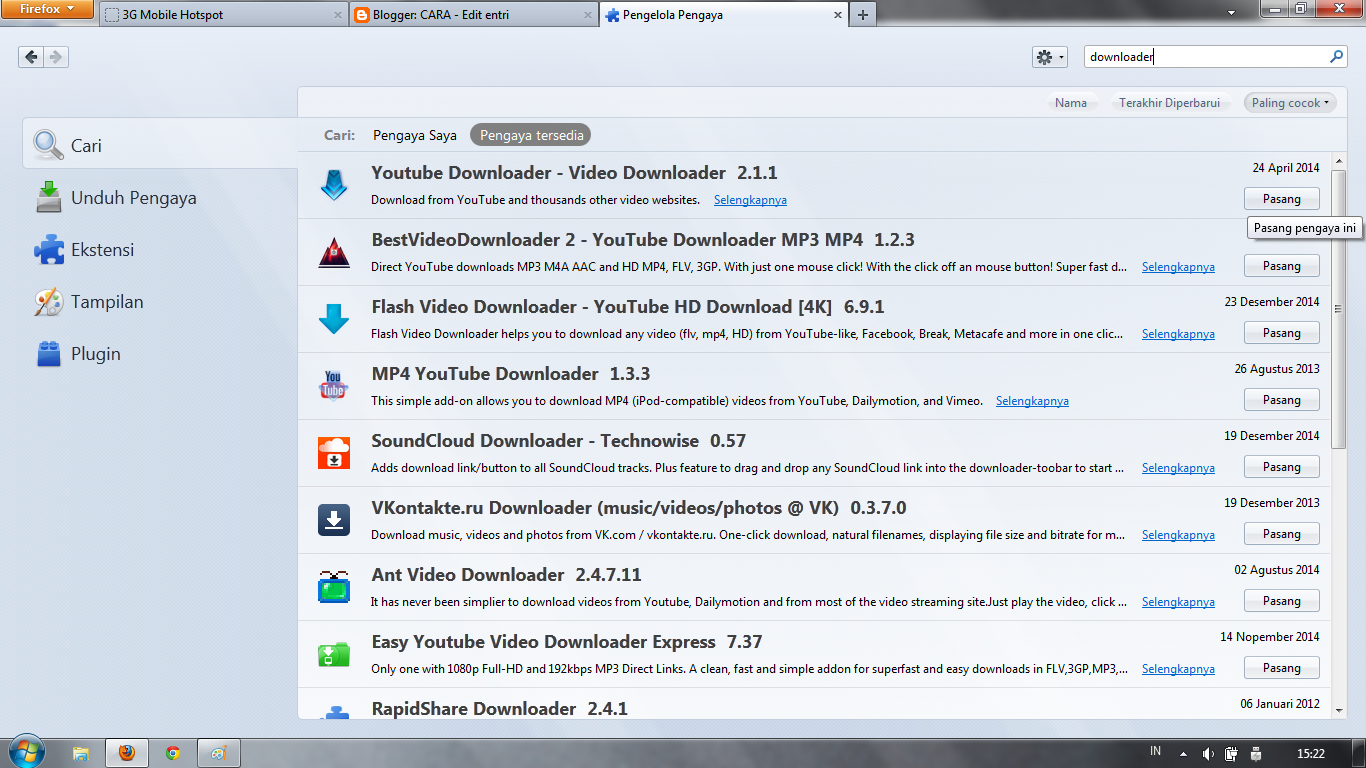Click the Ant Video Downloader TV icon
This screenshot has height=768, width=1366.
(334, 587)
